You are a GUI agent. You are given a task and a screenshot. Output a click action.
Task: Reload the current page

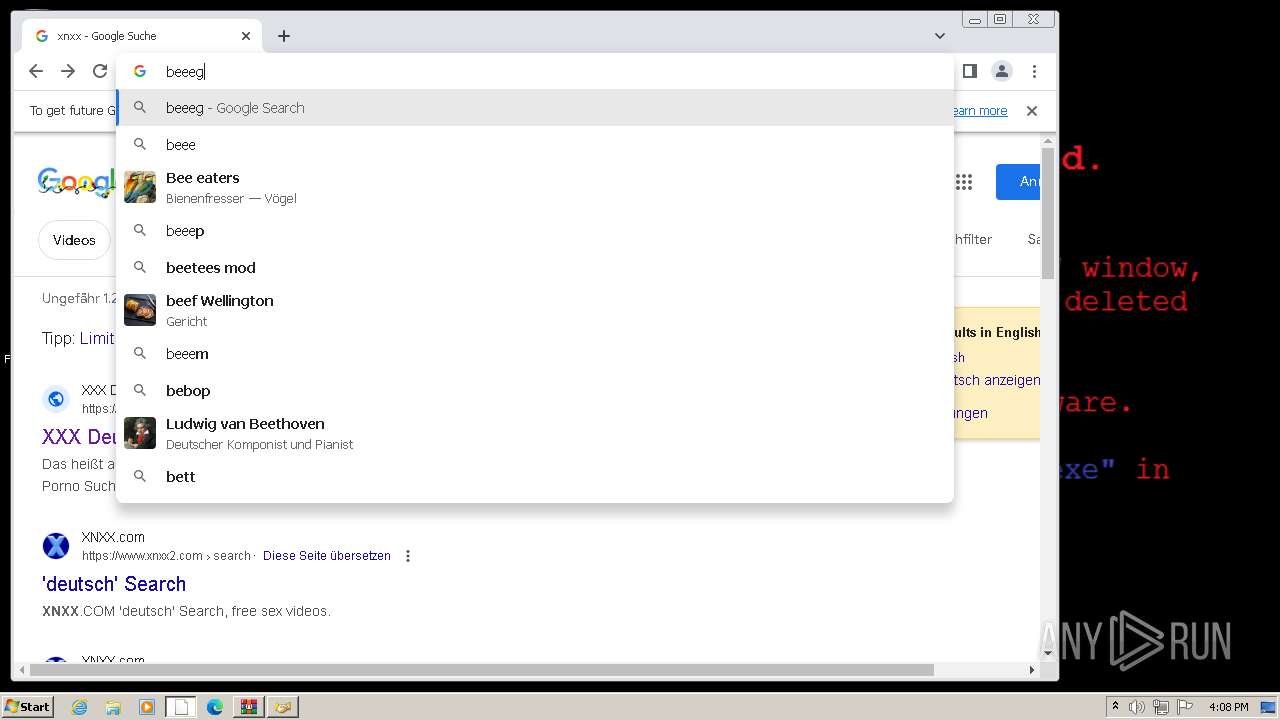click(100, 71)
